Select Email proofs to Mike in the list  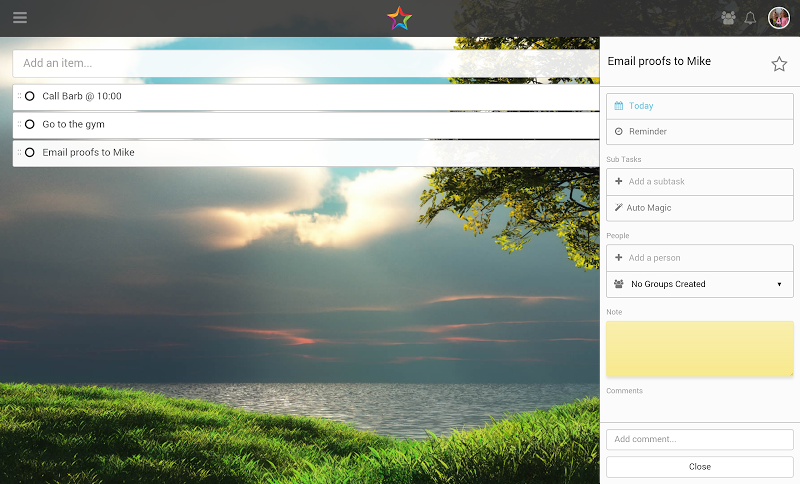point(88,152)
